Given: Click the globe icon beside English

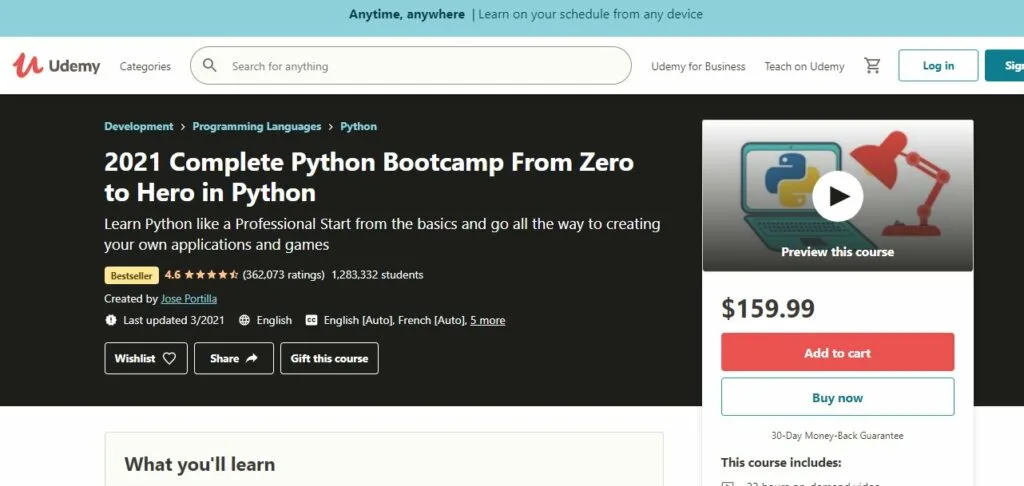Looking at the screenshot, I should (x=244, y=320).
